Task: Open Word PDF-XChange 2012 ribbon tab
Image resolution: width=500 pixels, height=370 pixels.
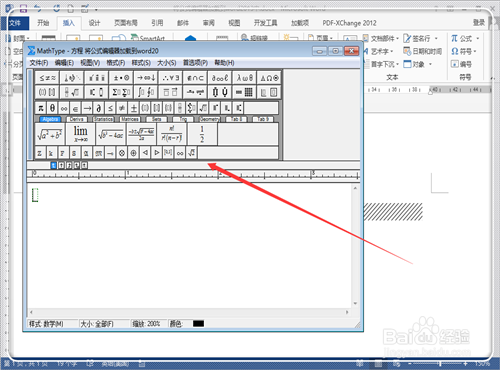Action: pyautogui.click(x=349, y=23)
